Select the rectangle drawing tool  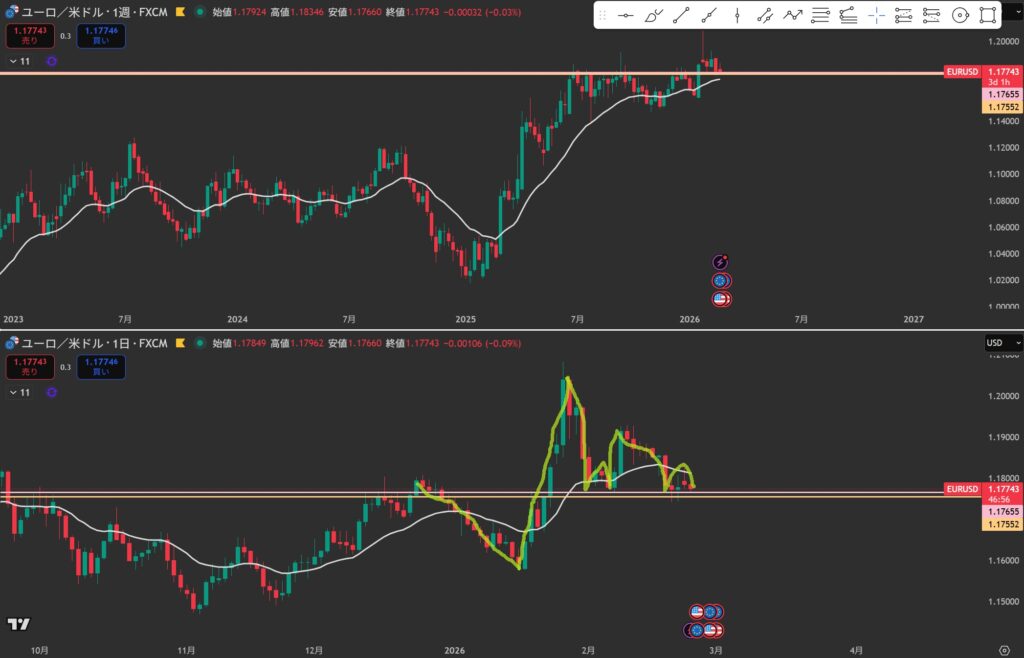click(x=988, y=15)
